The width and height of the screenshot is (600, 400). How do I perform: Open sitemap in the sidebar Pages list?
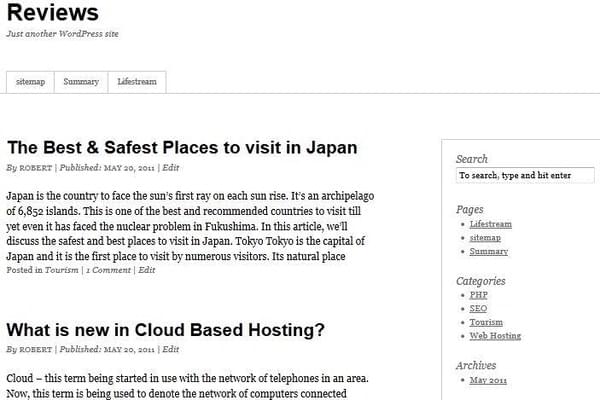(x=485, y=238)
